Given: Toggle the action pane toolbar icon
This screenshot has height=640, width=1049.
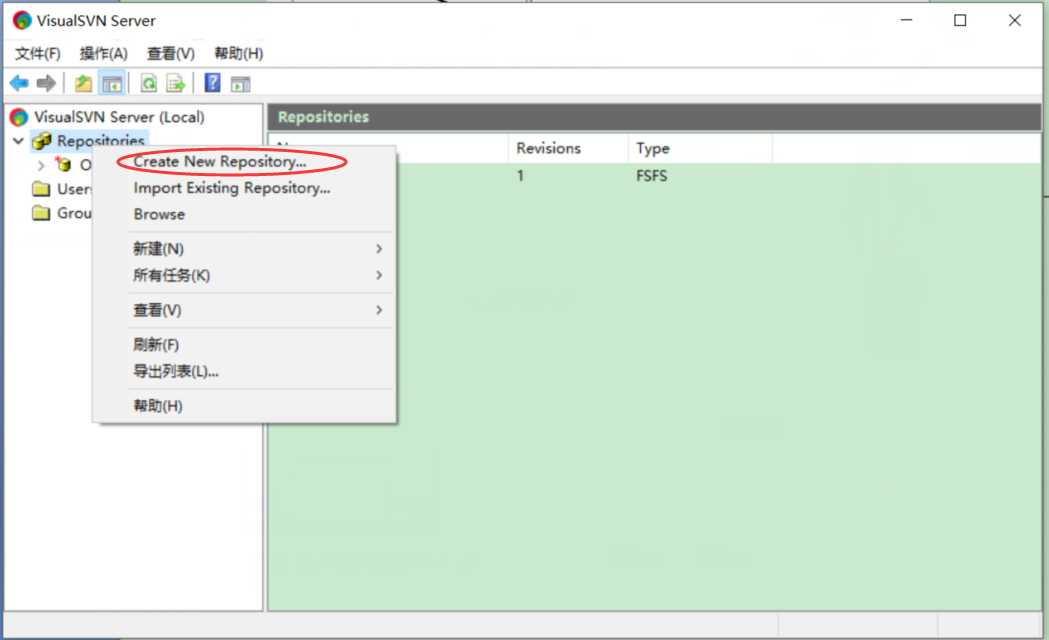Looking at the screenshot, I should coord(240,84).
